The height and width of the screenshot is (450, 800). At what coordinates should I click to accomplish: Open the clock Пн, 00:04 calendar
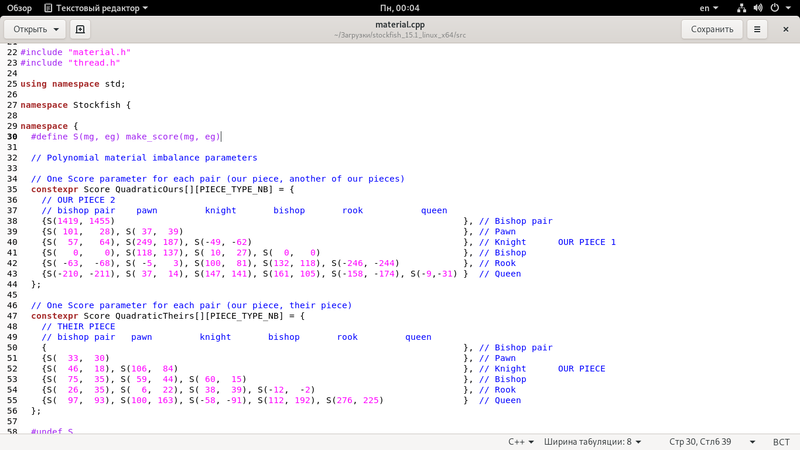[399, 8]
